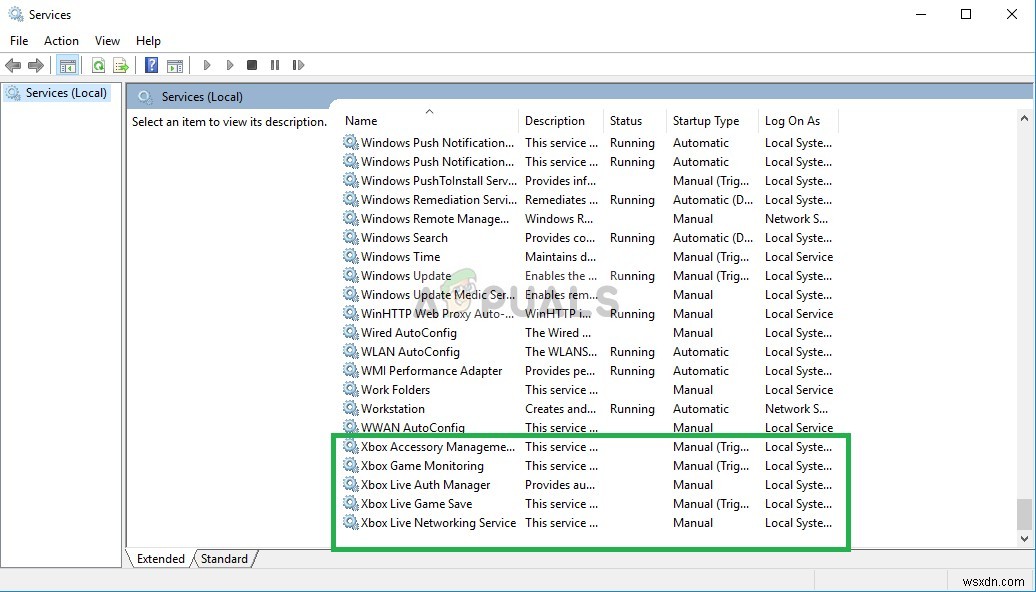The width and height of the screenshot is (1036, 592).
Task: Click the Export List toolbar icon
Action: (x=120, y=65)
